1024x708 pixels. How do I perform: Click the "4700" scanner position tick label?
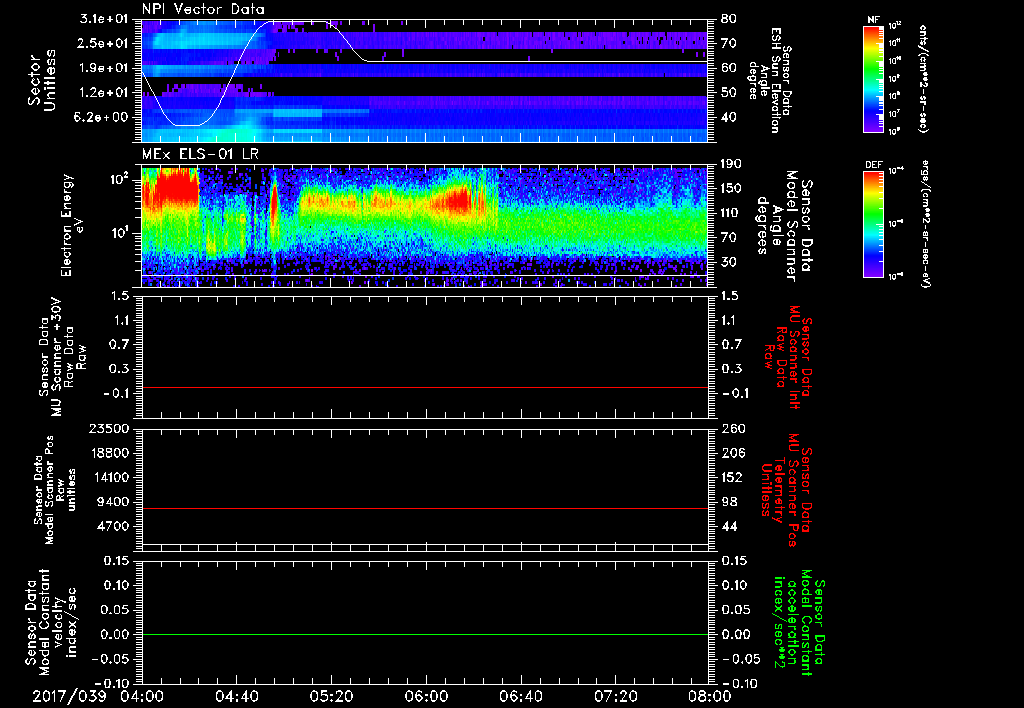click(x=112, y=526)
